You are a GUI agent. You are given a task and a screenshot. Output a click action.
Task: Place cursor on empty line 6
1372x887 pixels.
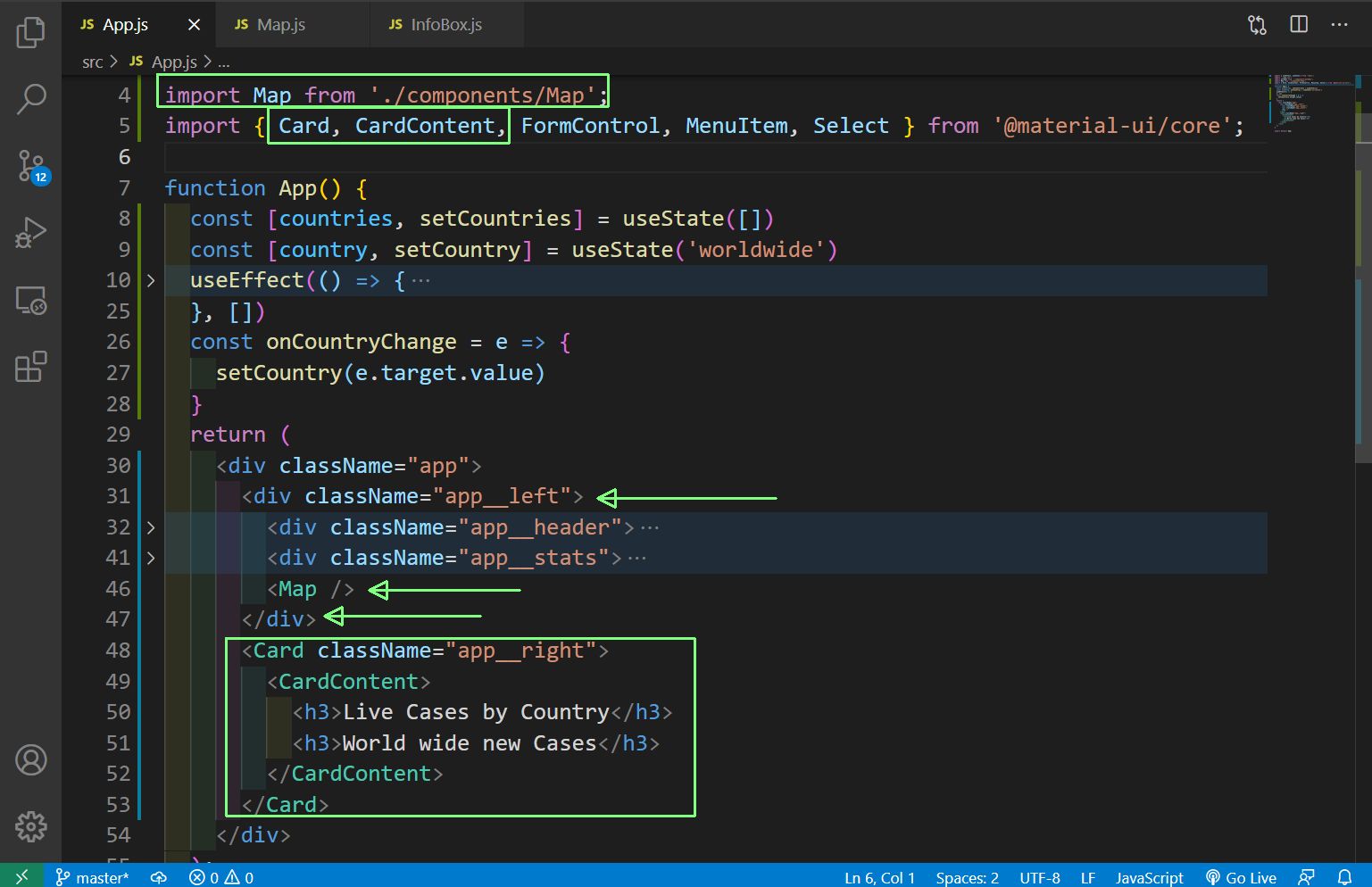point(714,157)
